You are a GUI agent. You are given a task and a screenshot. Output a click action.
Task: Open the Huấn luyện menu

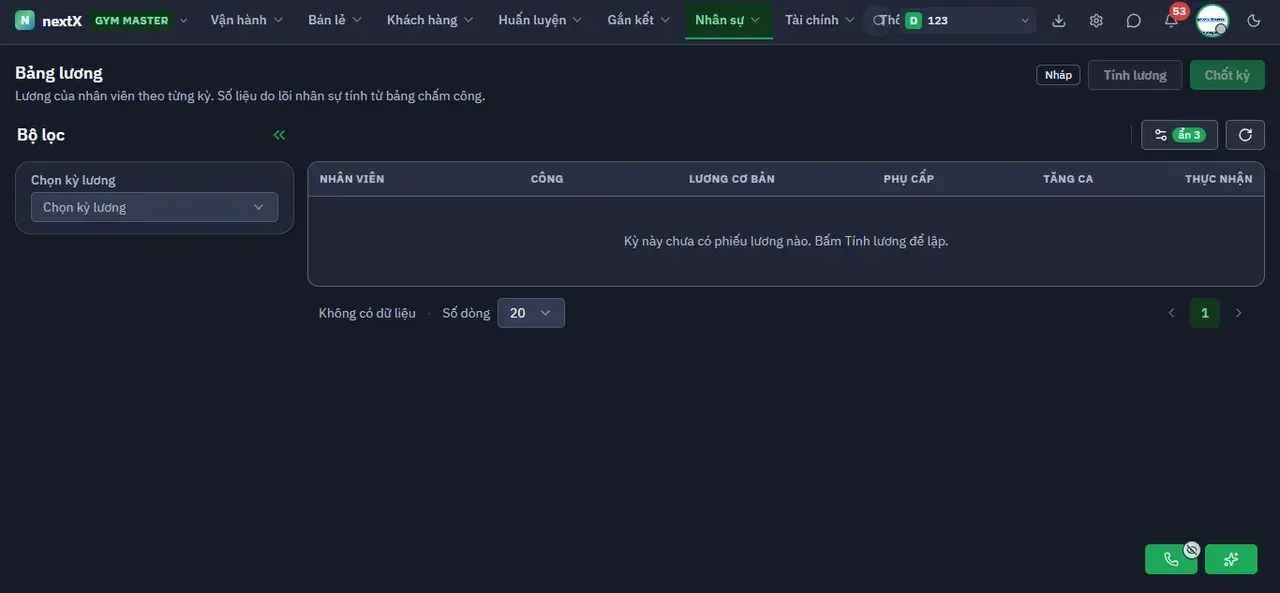click(x=541, y=20)
